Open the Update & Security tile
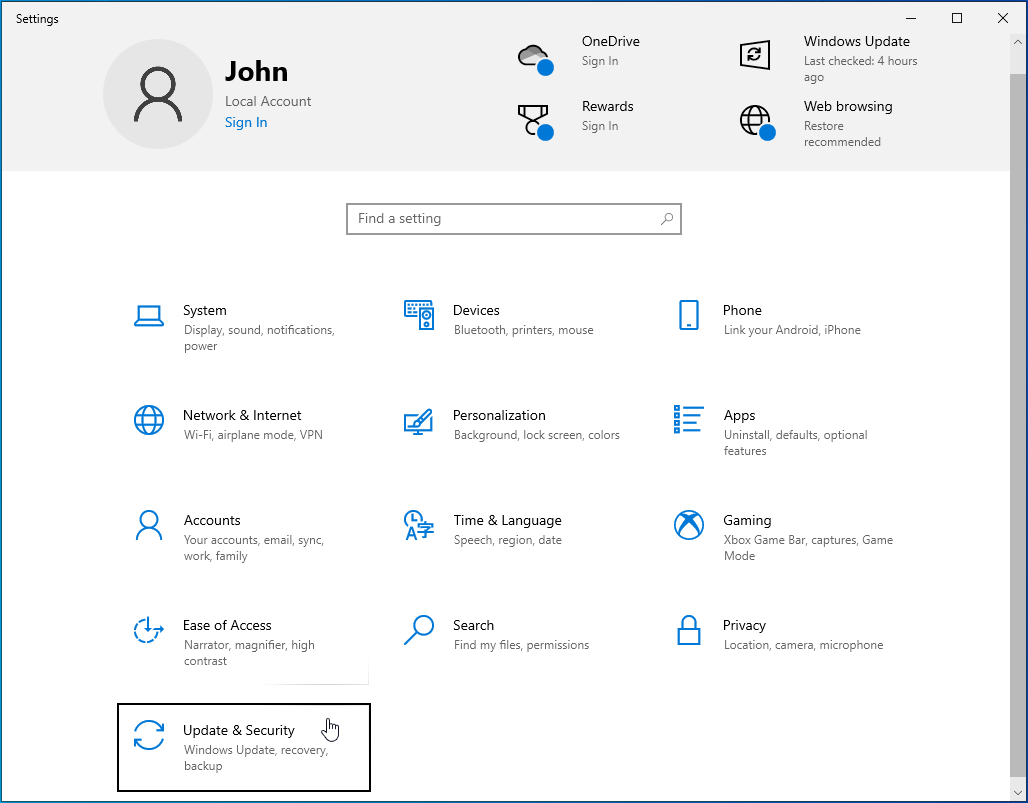Viewport: 1028px width, 803px height. tap(244, 747)
